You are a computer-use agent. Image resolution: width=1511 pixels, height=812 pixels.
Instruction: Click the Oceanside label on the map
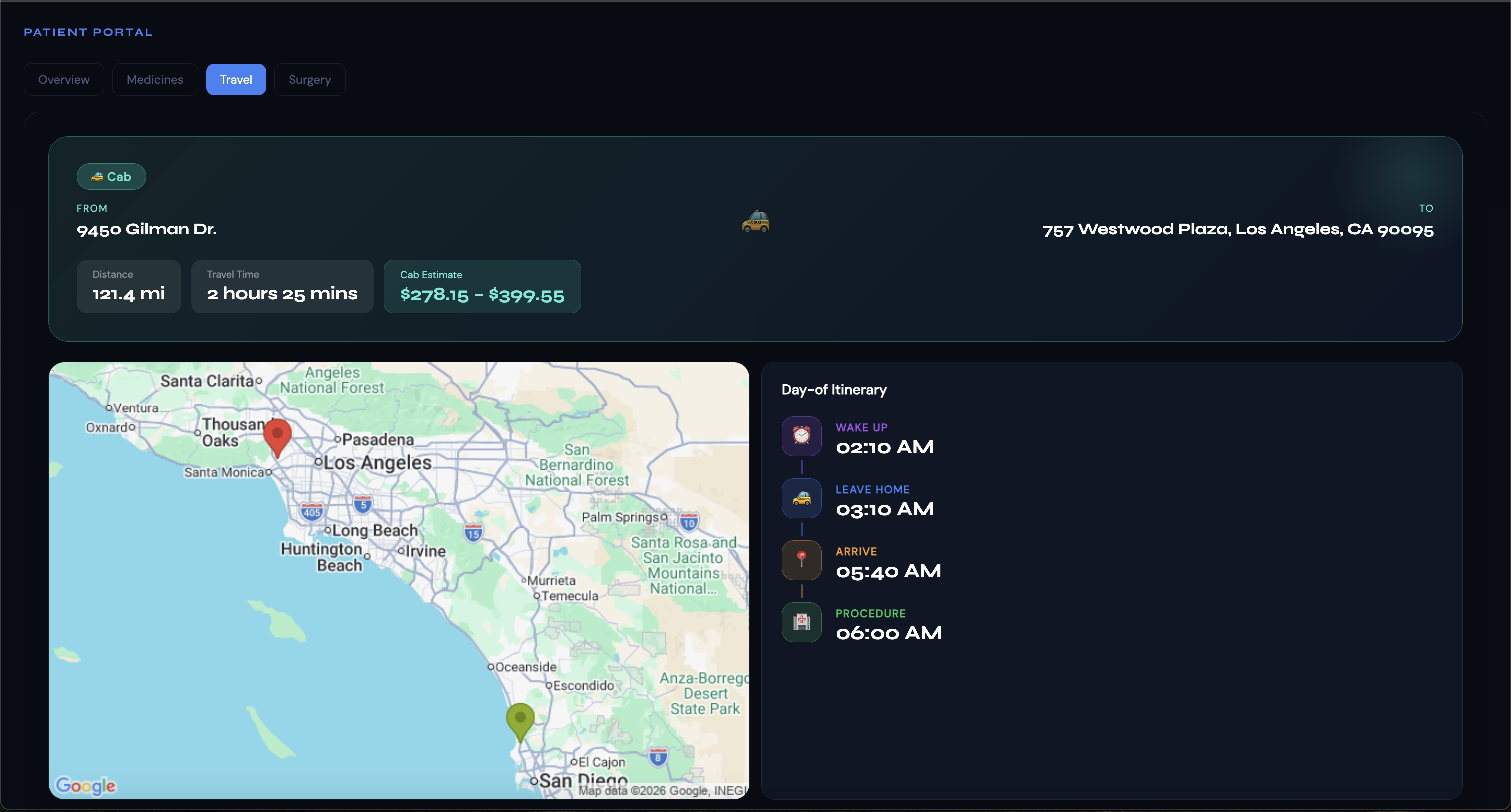click(x=526, y=667)
